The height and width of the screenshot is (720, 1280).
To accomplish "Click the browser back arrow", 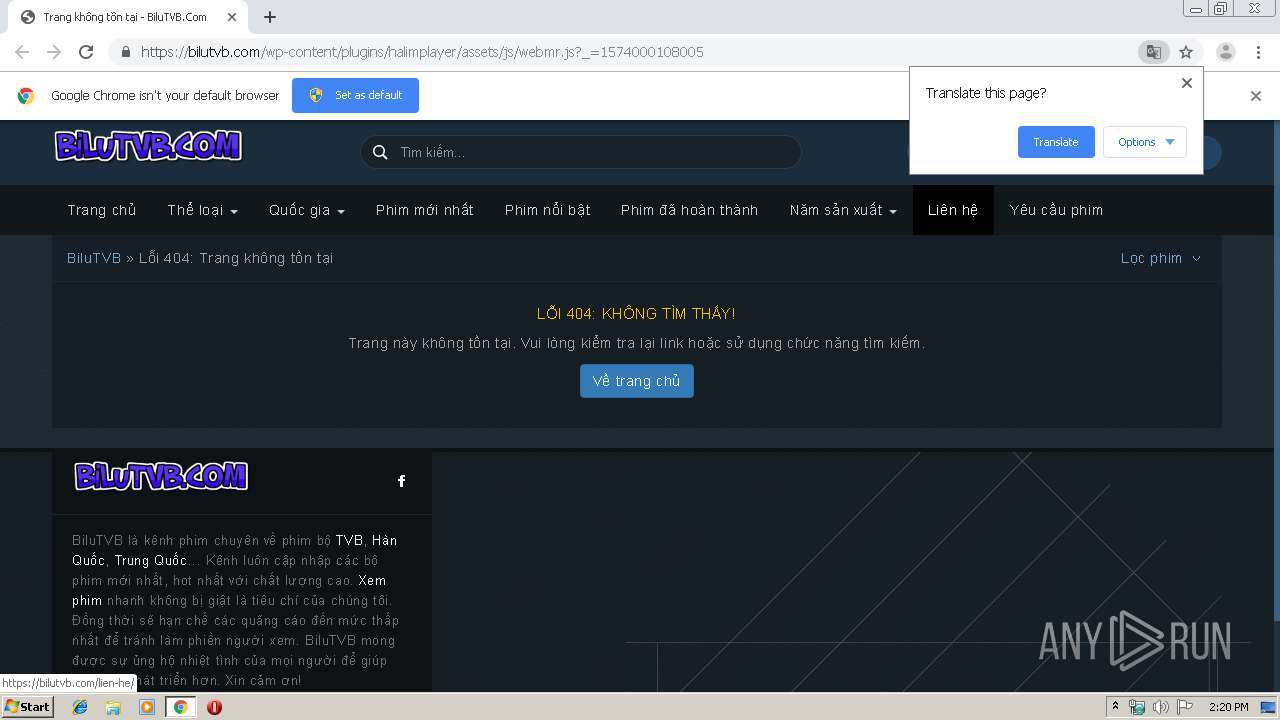I will [22, 52].
